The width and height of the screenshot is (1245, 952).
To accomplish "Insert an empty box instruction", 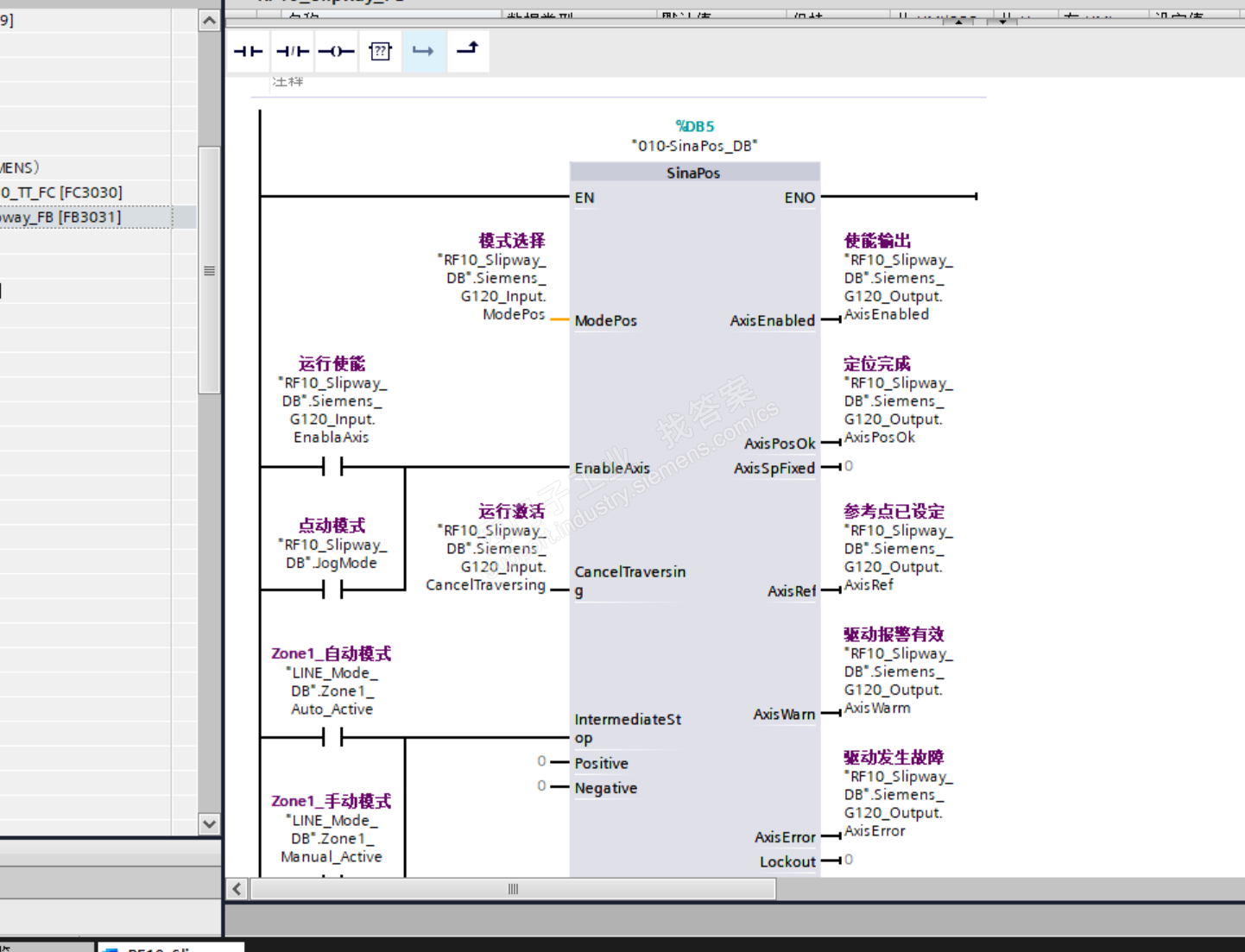I will pyautogui.click(x=380, y=52).
